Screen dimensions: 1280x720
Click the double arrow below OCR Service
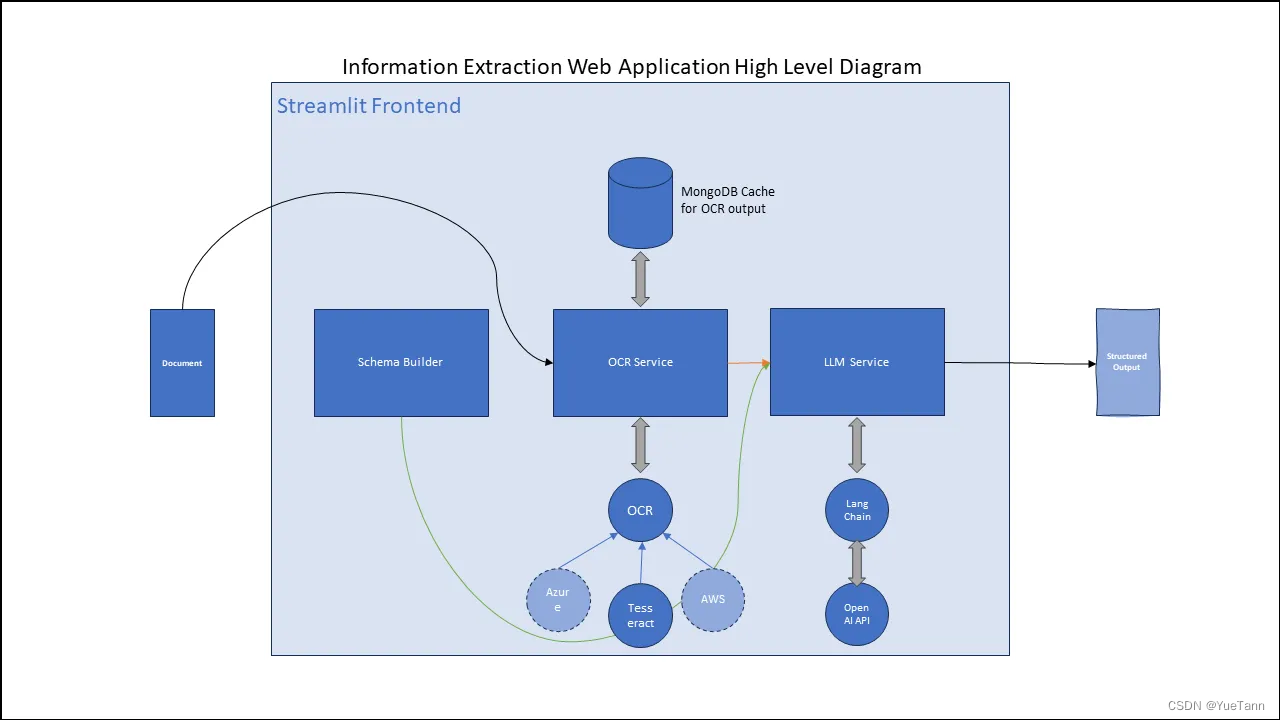(x=640, y=445)
